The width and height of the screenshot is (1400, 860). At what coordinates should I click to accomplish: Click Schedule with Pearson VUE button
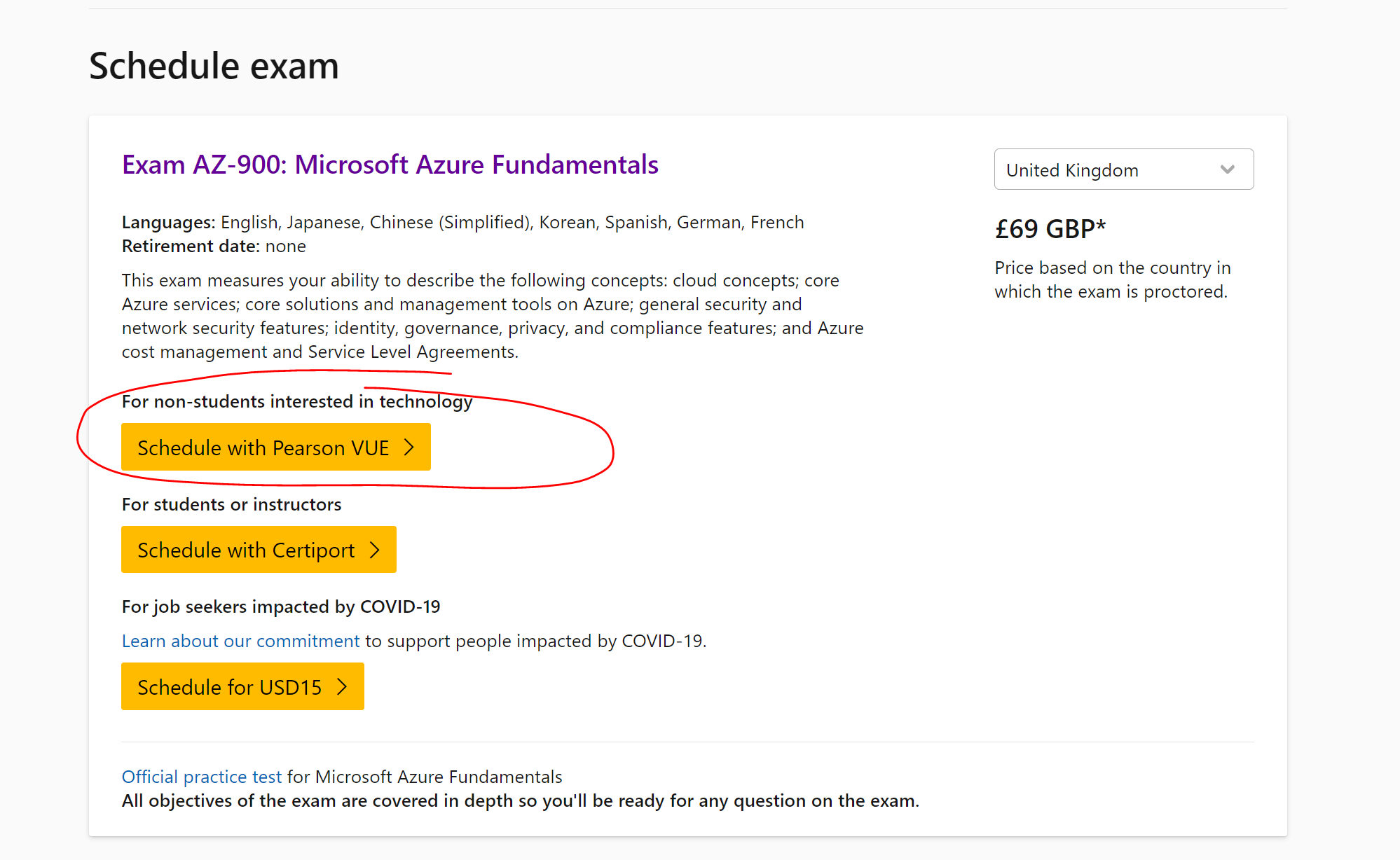[x=276, y=447]
